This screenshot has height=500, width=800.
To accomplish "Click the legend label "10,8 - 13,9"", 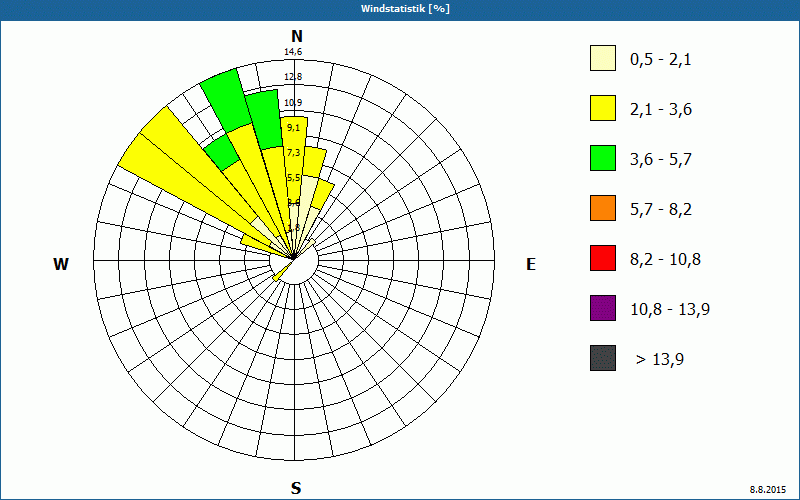I will coord(670,310).
